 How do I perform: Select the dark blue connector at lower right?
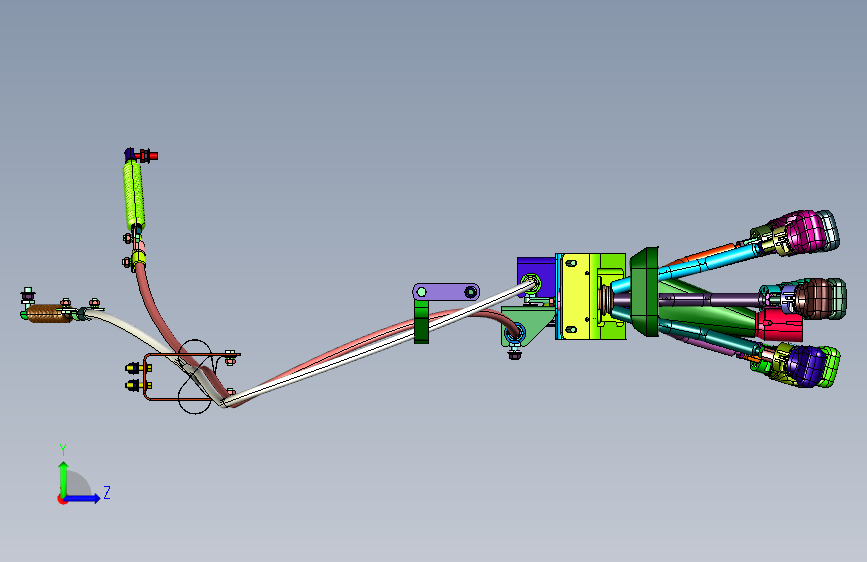(x=805, y=365)
